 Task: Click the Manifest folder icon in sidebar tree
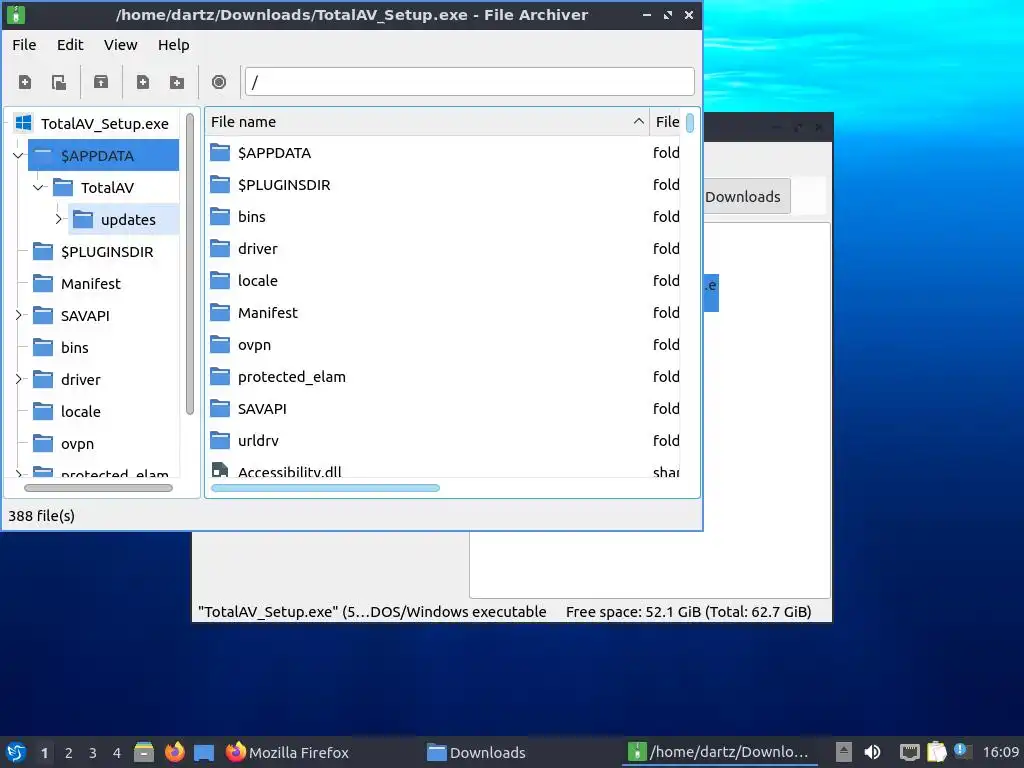click(x=43, y=283)
